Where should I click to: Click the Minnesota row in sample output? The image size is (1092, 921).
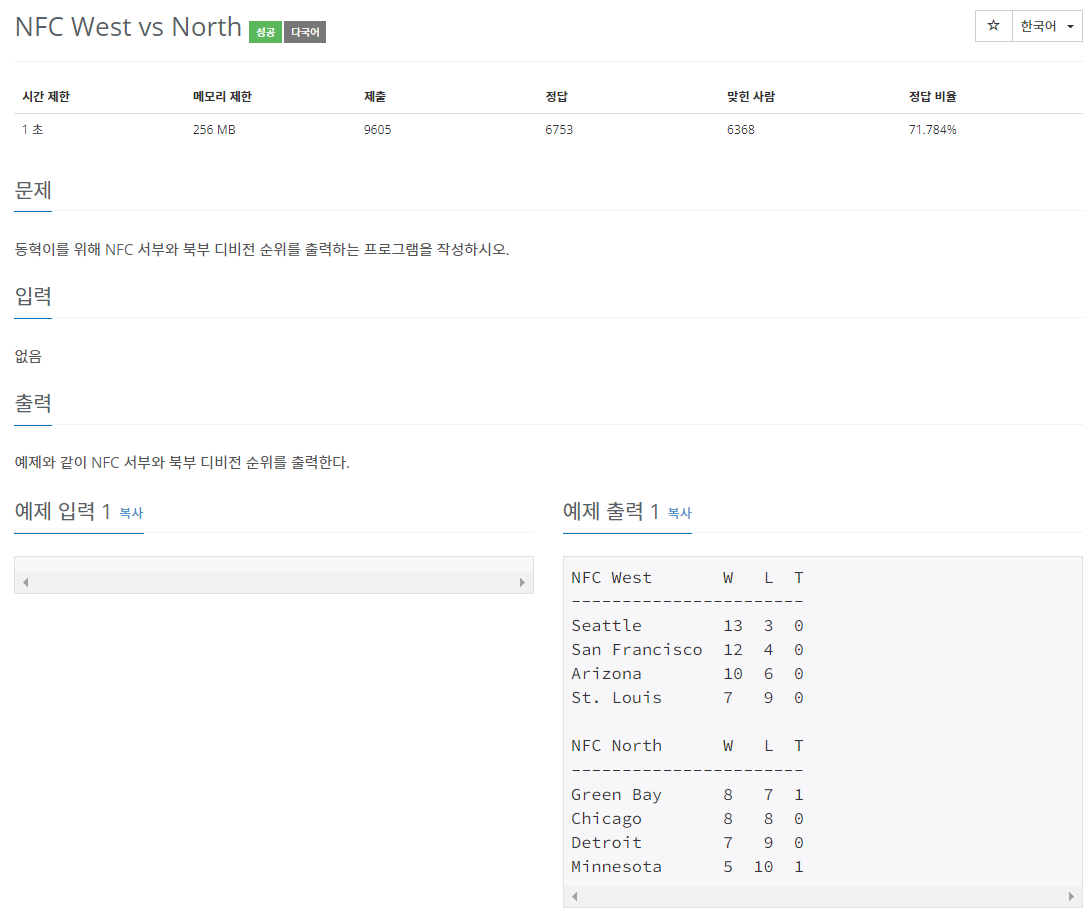(687, 867)
